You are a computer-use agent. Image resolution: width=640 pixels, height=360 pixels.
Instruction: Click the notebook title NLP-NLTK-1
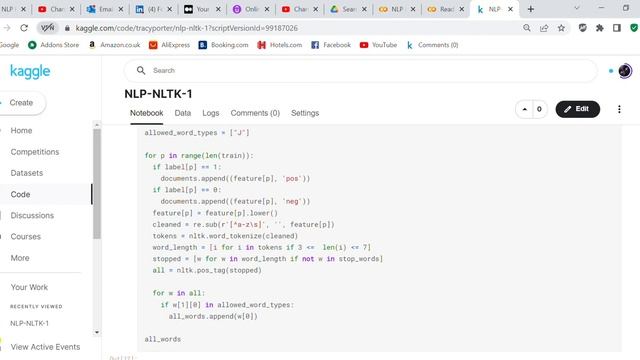click(x=158, y=94)
